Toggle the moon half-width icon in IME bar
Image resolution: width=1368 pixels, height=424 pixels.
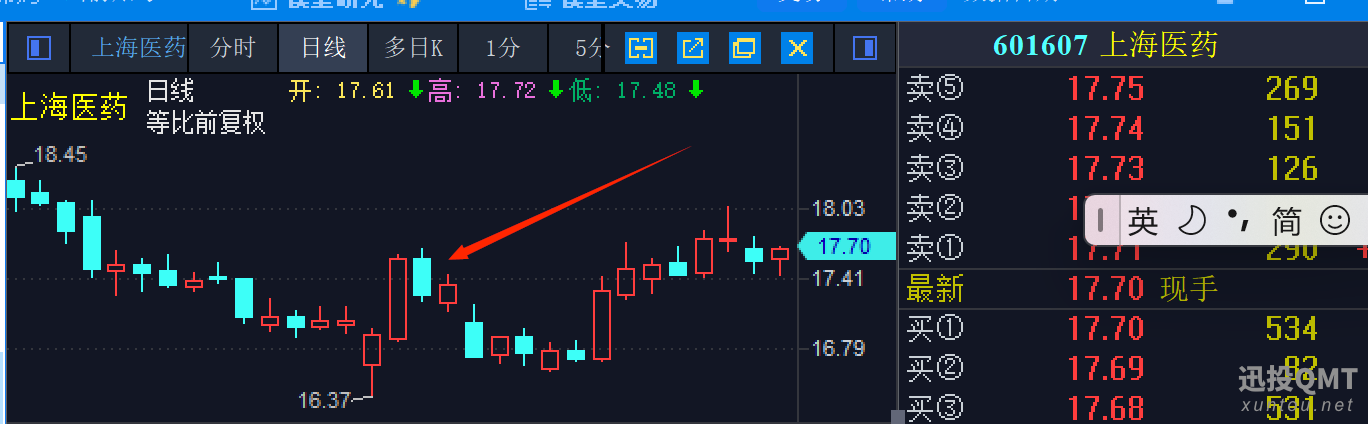click(x=1191, y=221)
